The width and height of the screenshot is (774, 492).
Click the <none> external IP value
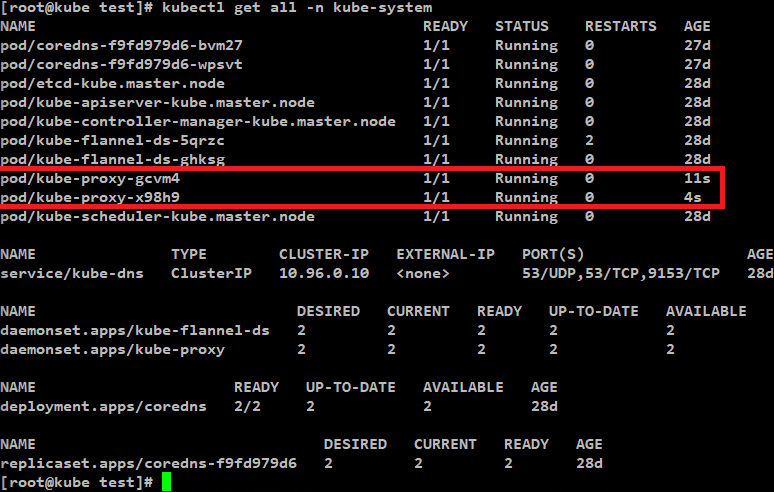point(423,273)
